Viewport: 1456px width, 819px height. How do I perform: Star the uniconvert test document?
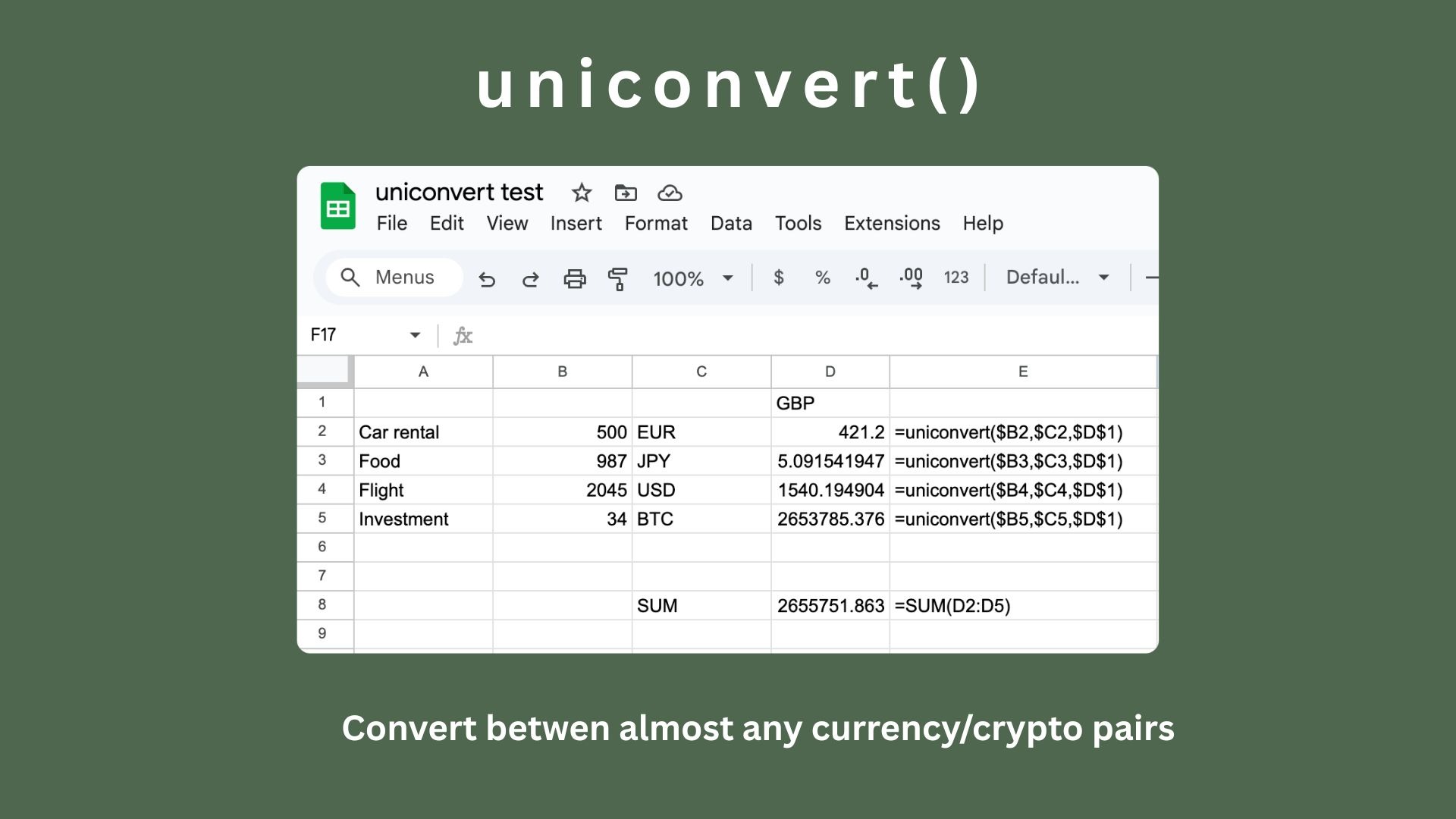[x=582, y=193]
